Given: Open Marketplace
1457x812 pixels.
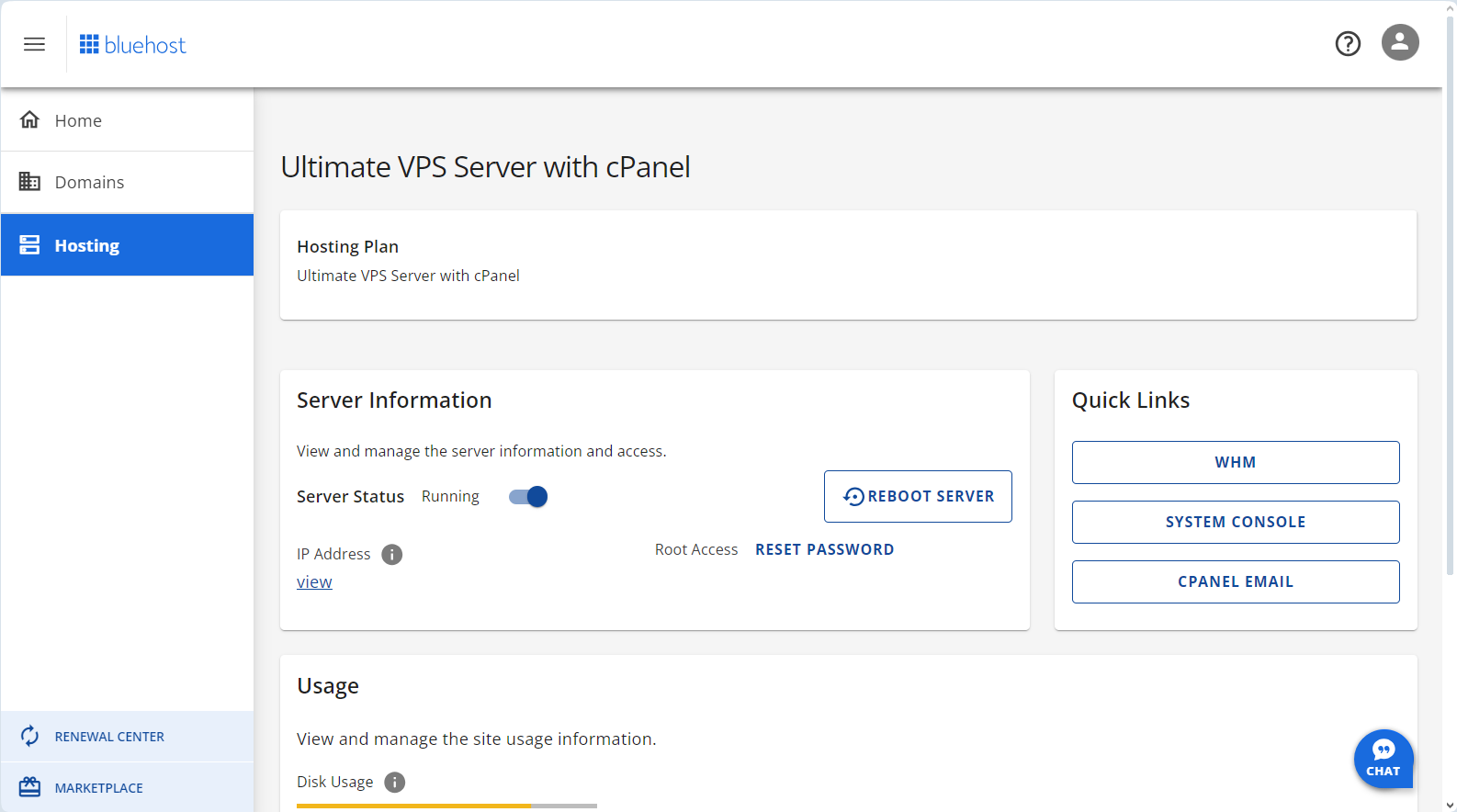Looking at the screenshot, I should [127, 787].
